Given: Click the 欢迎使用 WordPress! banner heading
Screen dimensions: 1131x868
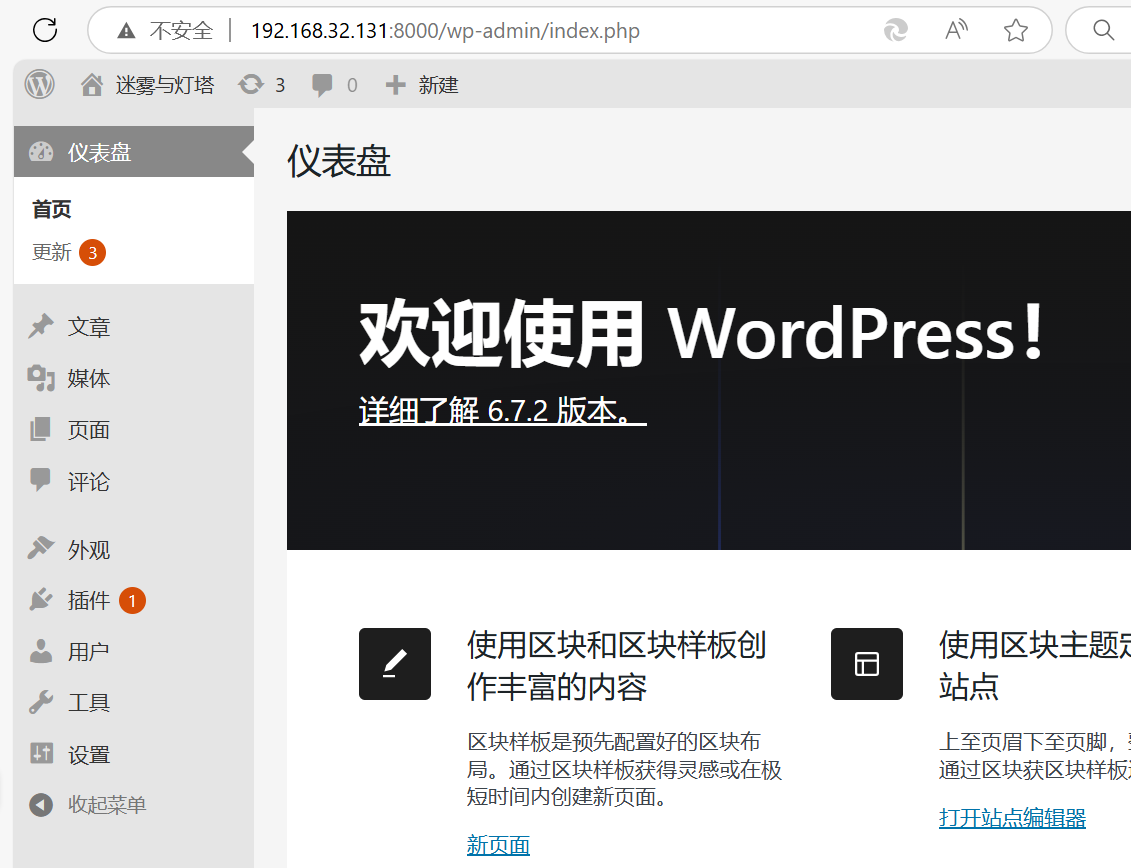Looking at the screenshot, I should [x=702, y=333].
